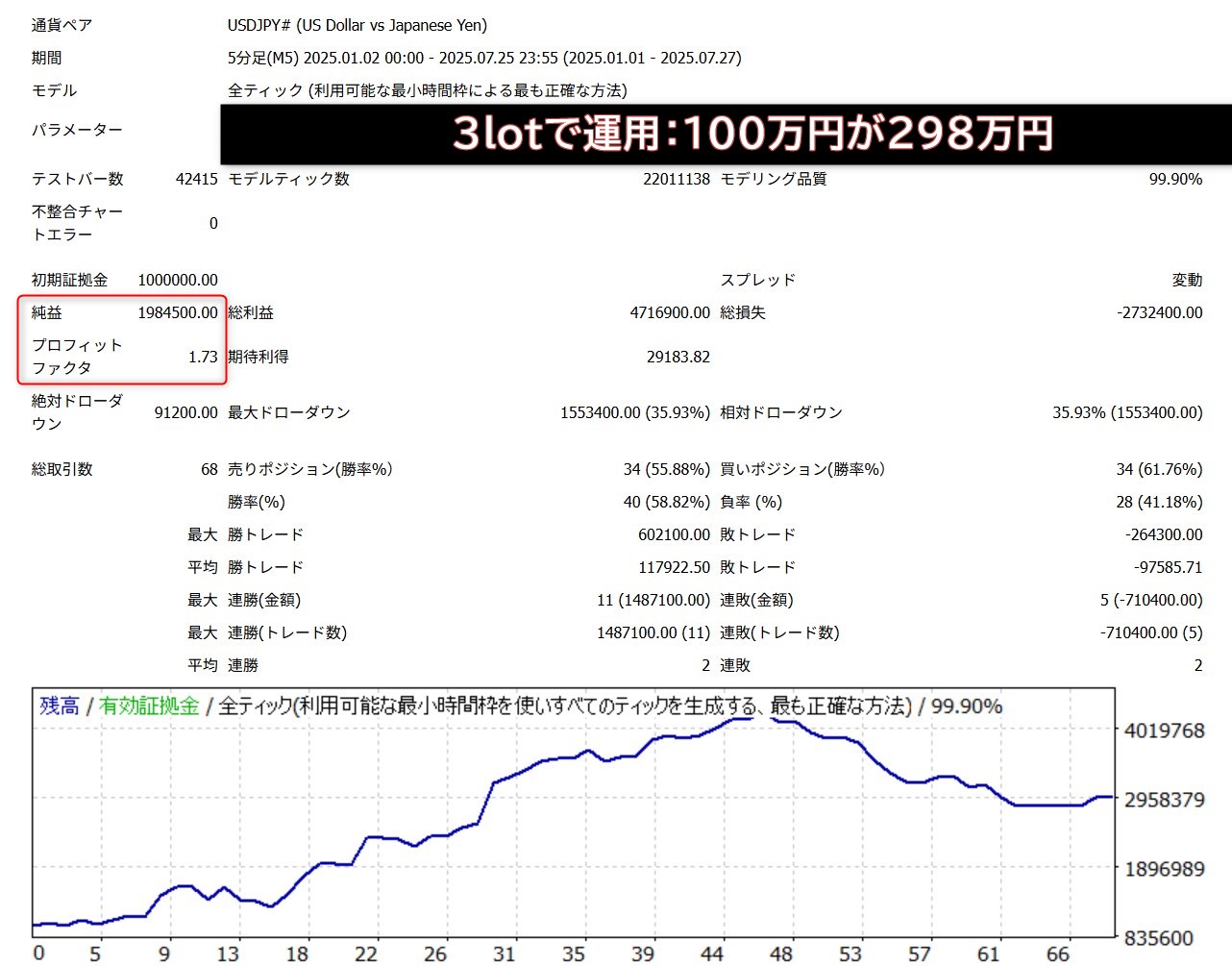Select the win rate value 40 (58.82%)

point(667,502)
